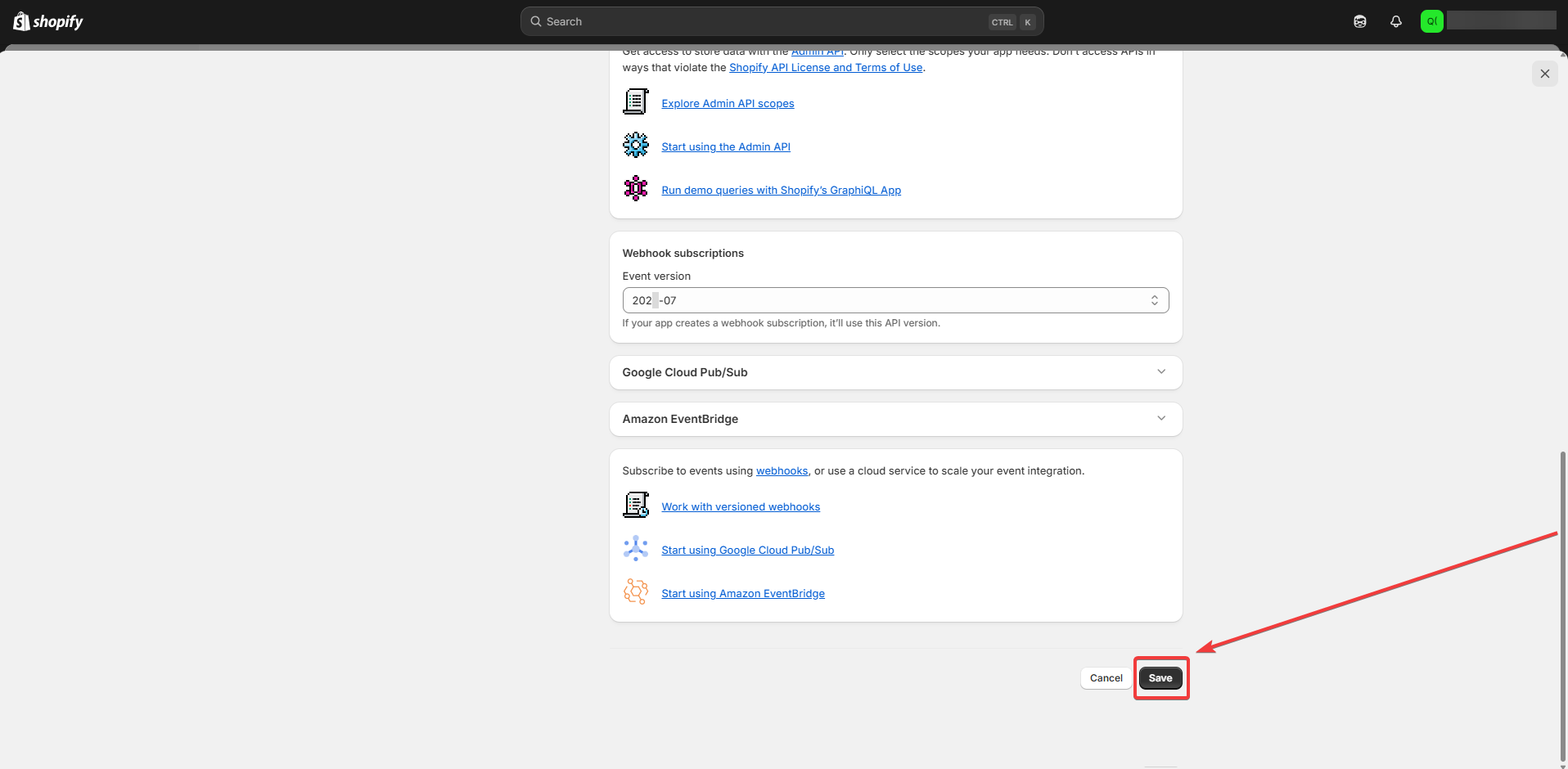Close the configuration panel with X
Image resolution: width=1568 pixels, height=769 pixels.
point(1544,74)
